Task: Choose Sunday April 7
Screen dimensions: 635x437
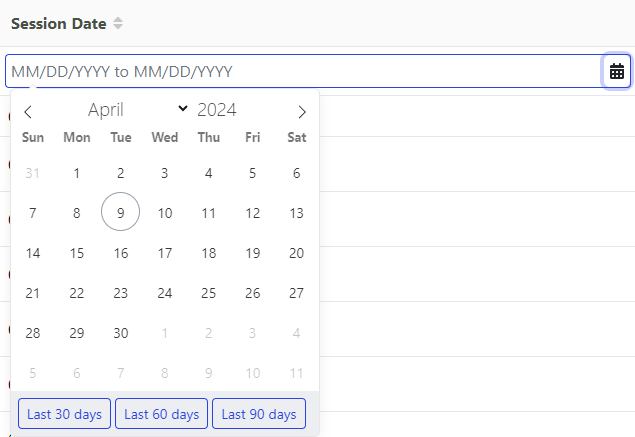Action: click(x=33, y=213)
